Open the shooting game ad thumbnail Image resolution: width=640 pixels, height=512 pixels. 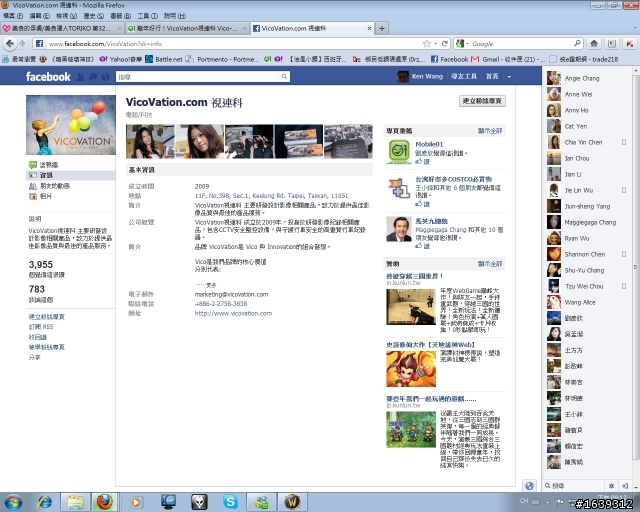click(411, 307)
